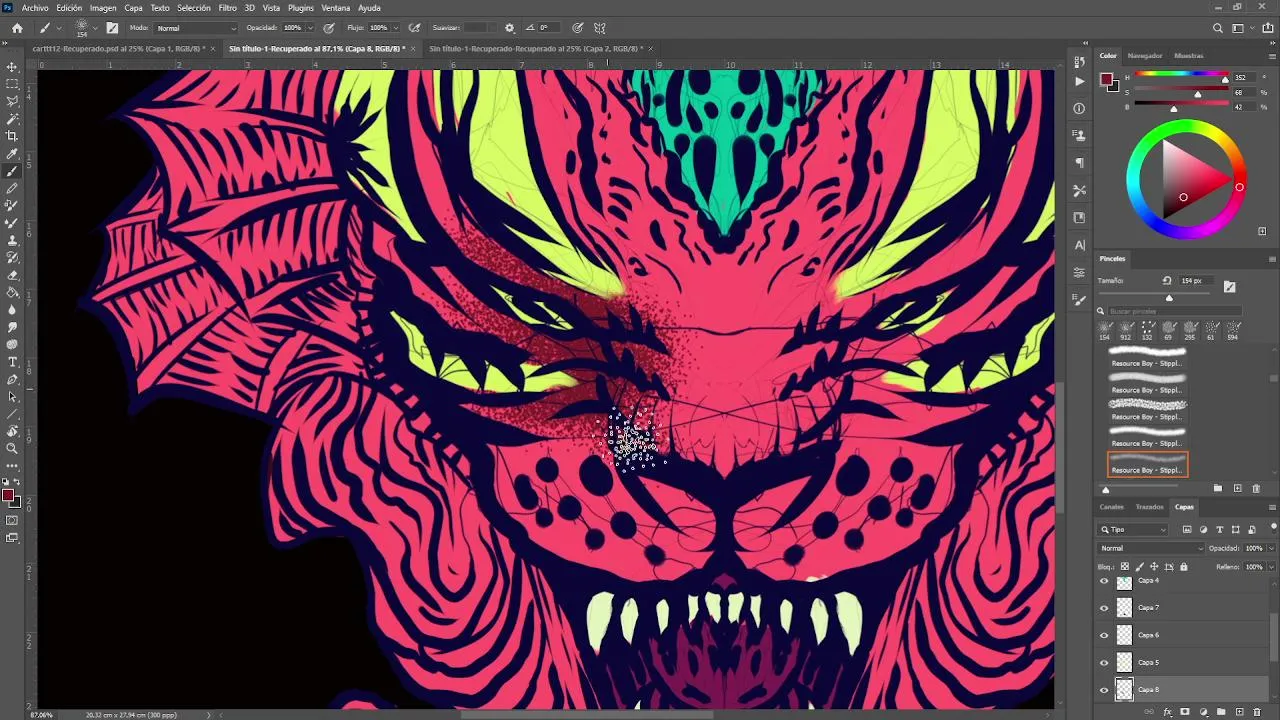Select the Lasso tool
The image size is (1280, 720).
click(x=12, y=101)
